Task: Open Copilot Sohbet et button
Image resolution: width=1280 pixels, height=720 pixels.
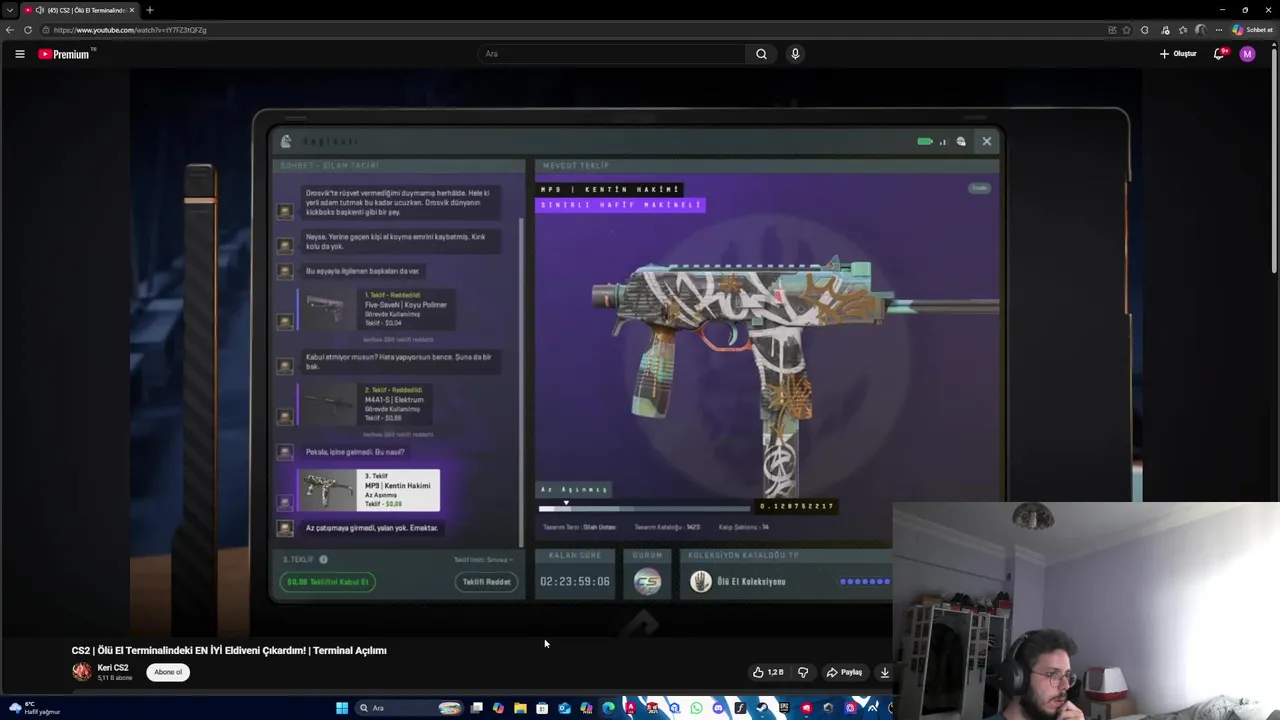Action: click(1251, 30)
